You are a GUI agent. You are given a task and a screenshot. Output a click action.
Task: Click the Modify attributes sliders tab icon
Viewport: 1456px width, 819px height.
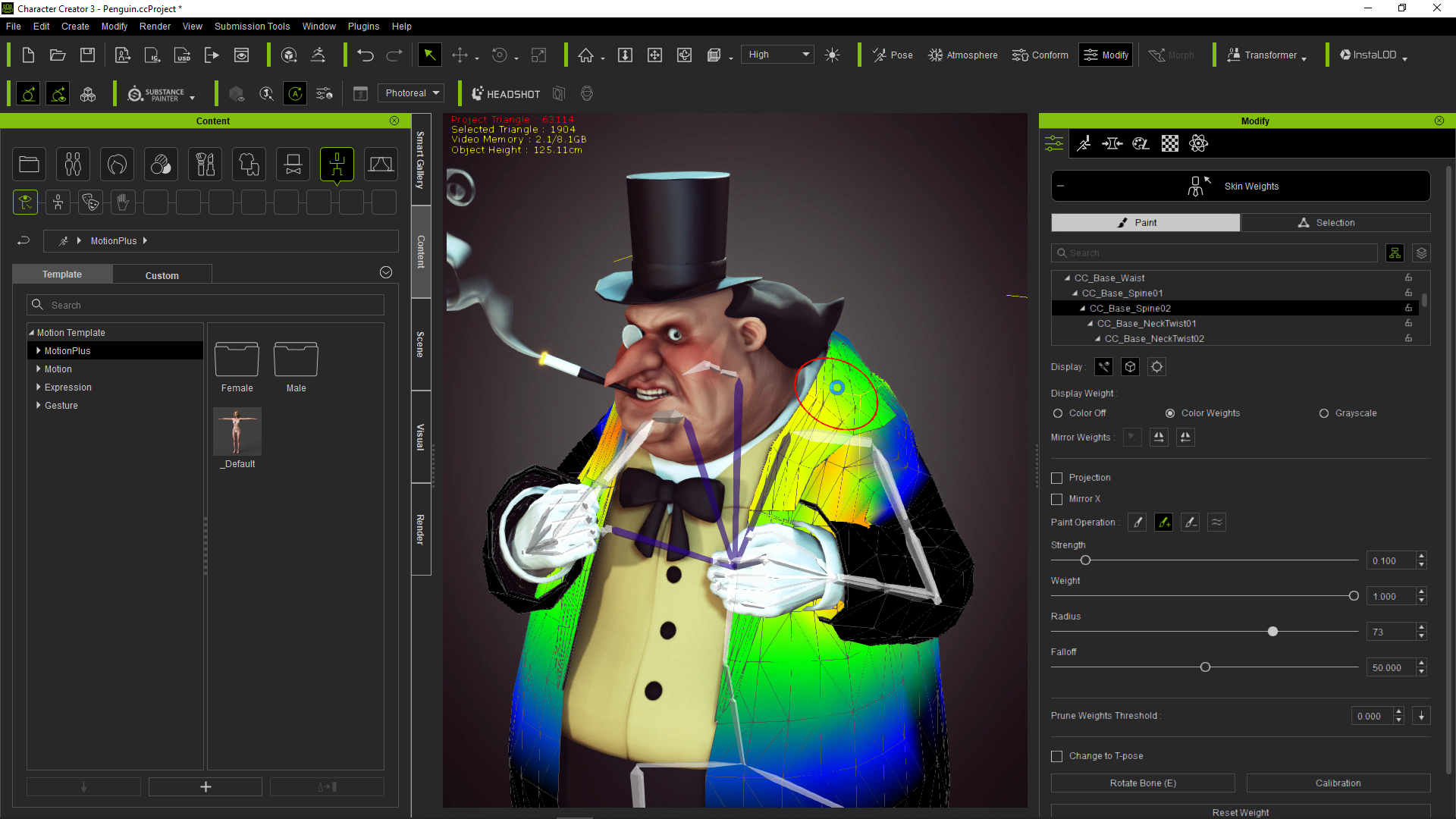[x=1054, y=143]
